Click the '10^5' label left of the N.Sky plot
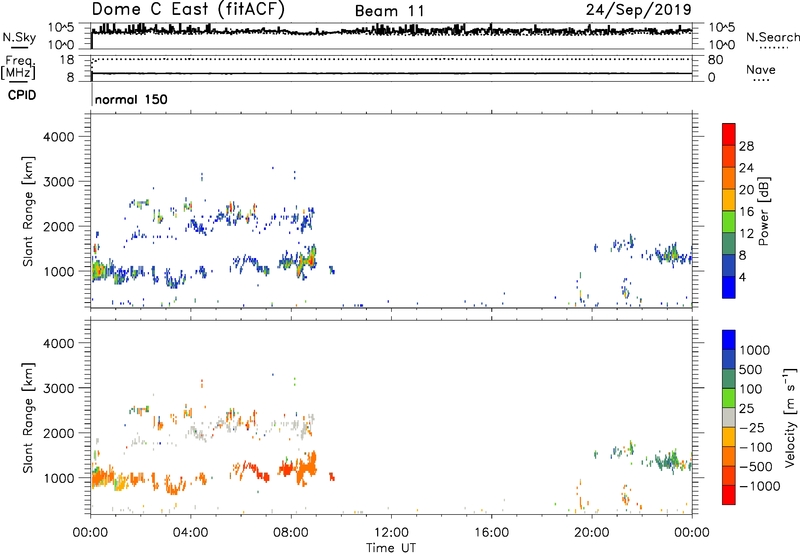The width and height of the screenshot is (800, 554). tap(61, 28)
